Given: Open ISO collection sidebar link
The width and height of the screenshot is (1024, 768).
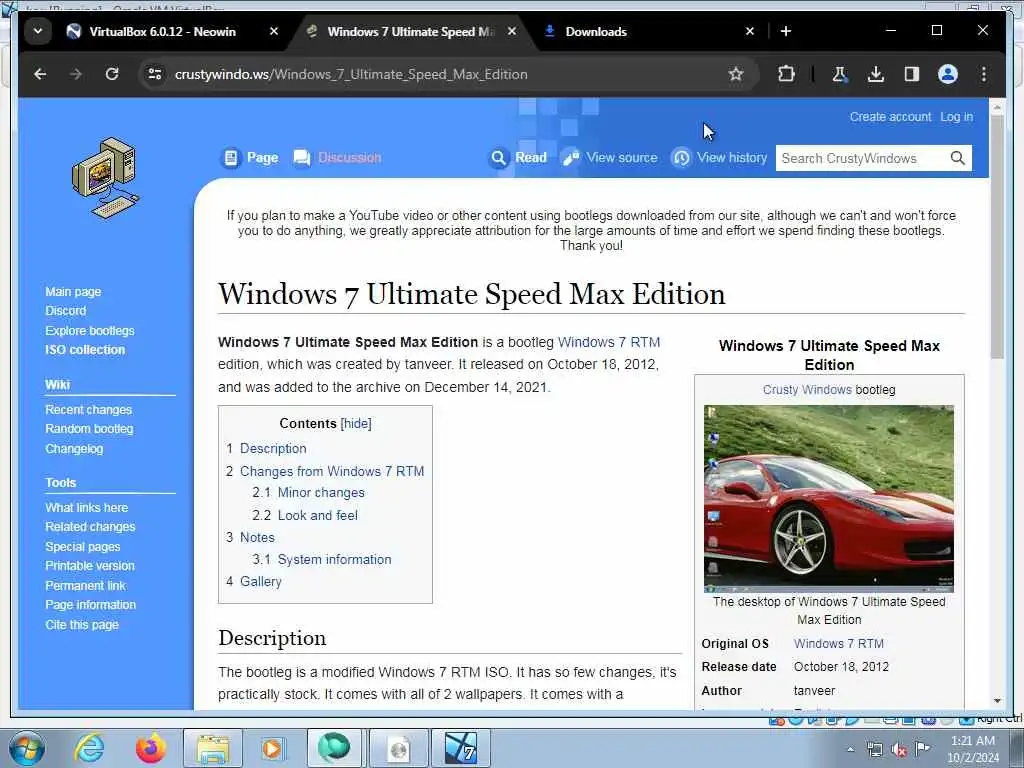Looking at the screenshot, I should [85, 350].
